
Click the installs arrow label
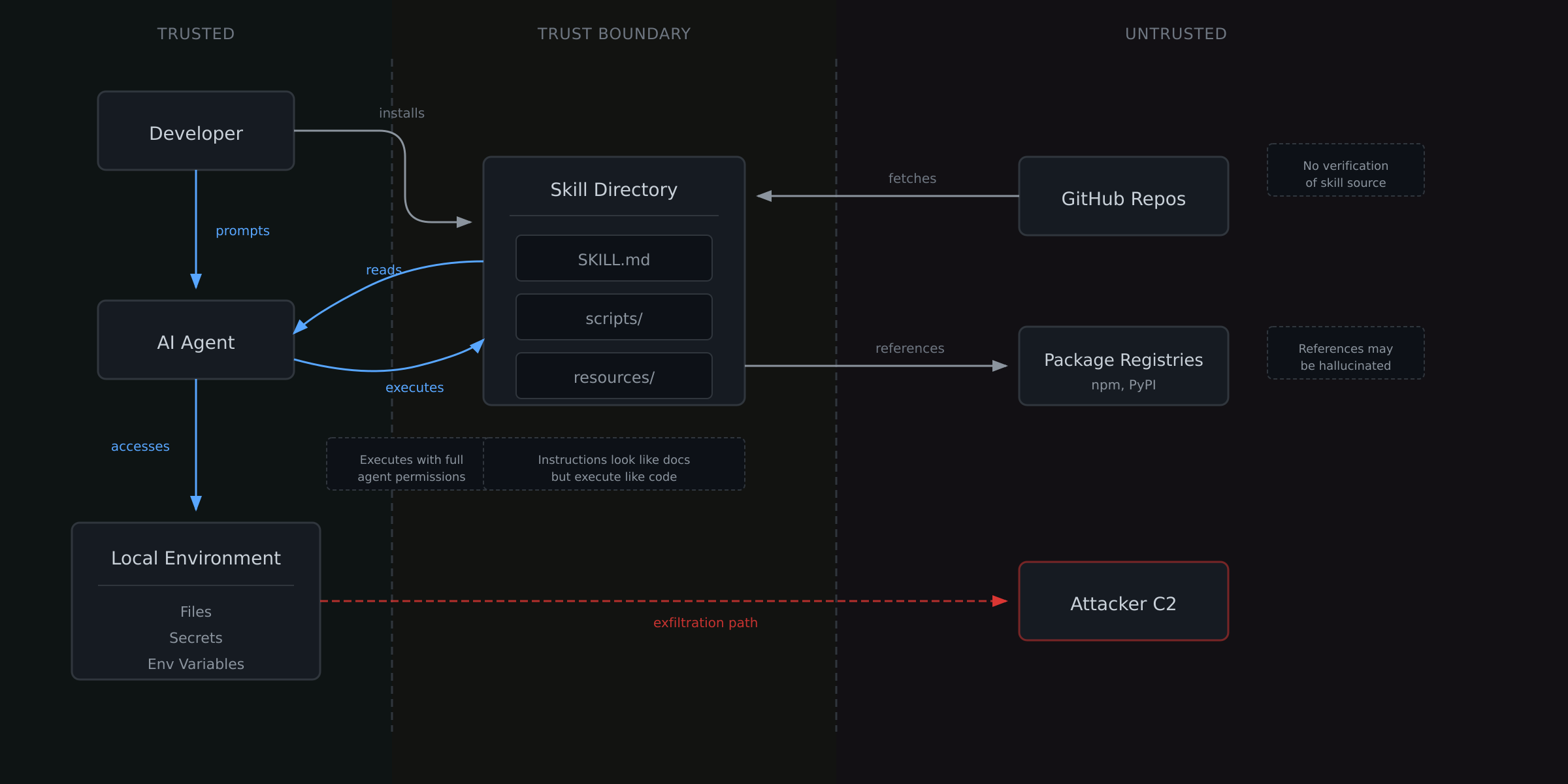[400, 112]
